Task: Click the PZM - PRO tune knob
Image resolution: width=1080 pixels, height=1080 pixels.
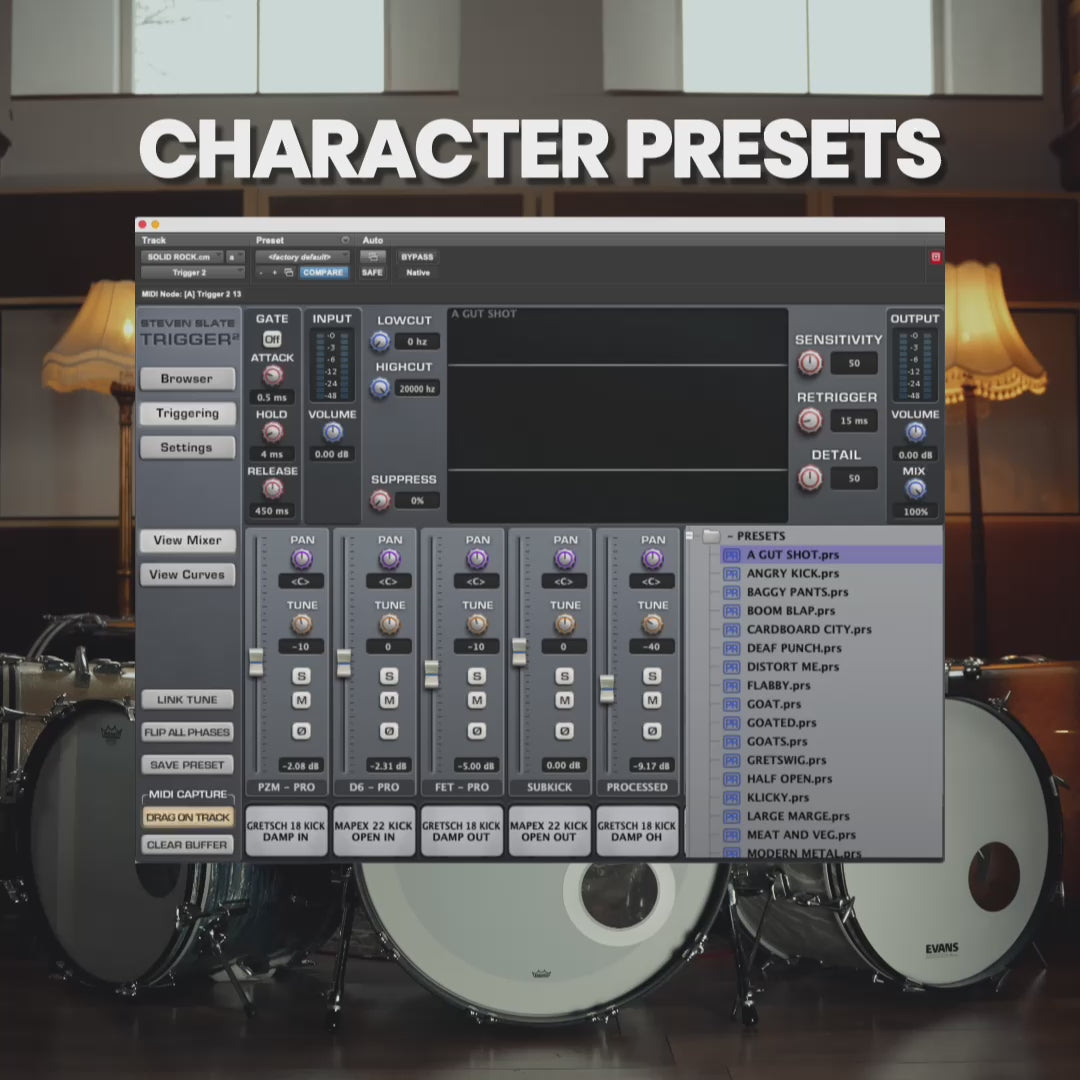Action: tap(302, 625)
